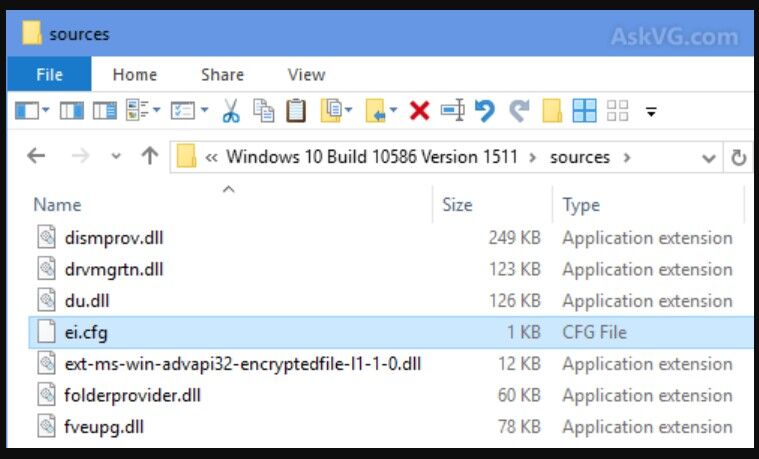
Task: Click the Paste clipboard icon
Action: tap(296, 111)
